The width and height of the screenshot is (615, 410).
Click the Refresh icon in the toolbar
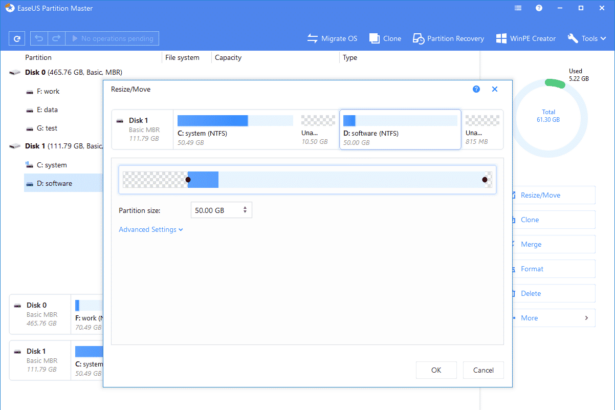click(17, 39)
